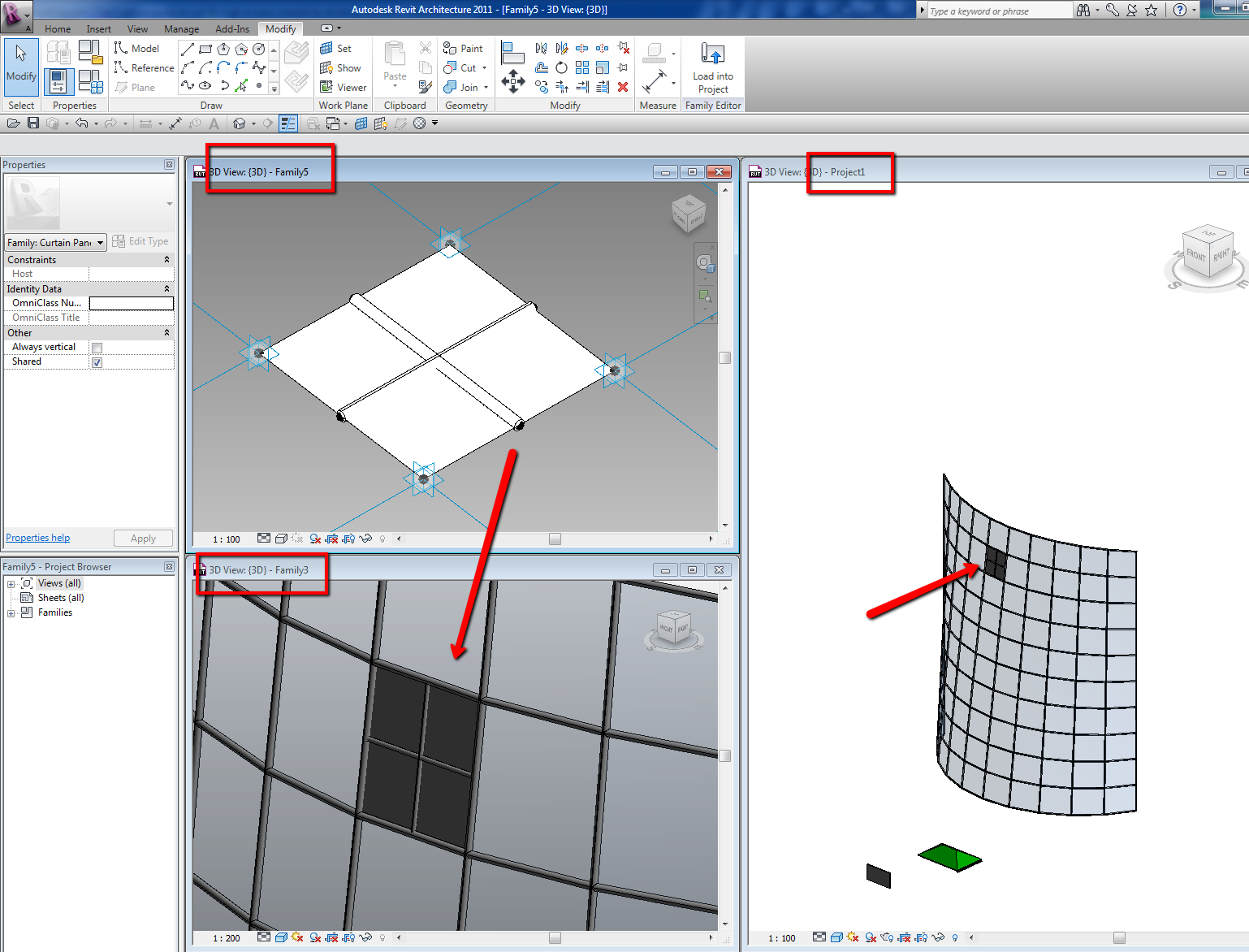
Task: Uncheck the Shared checkbox
Action: (x=97, y=362)
